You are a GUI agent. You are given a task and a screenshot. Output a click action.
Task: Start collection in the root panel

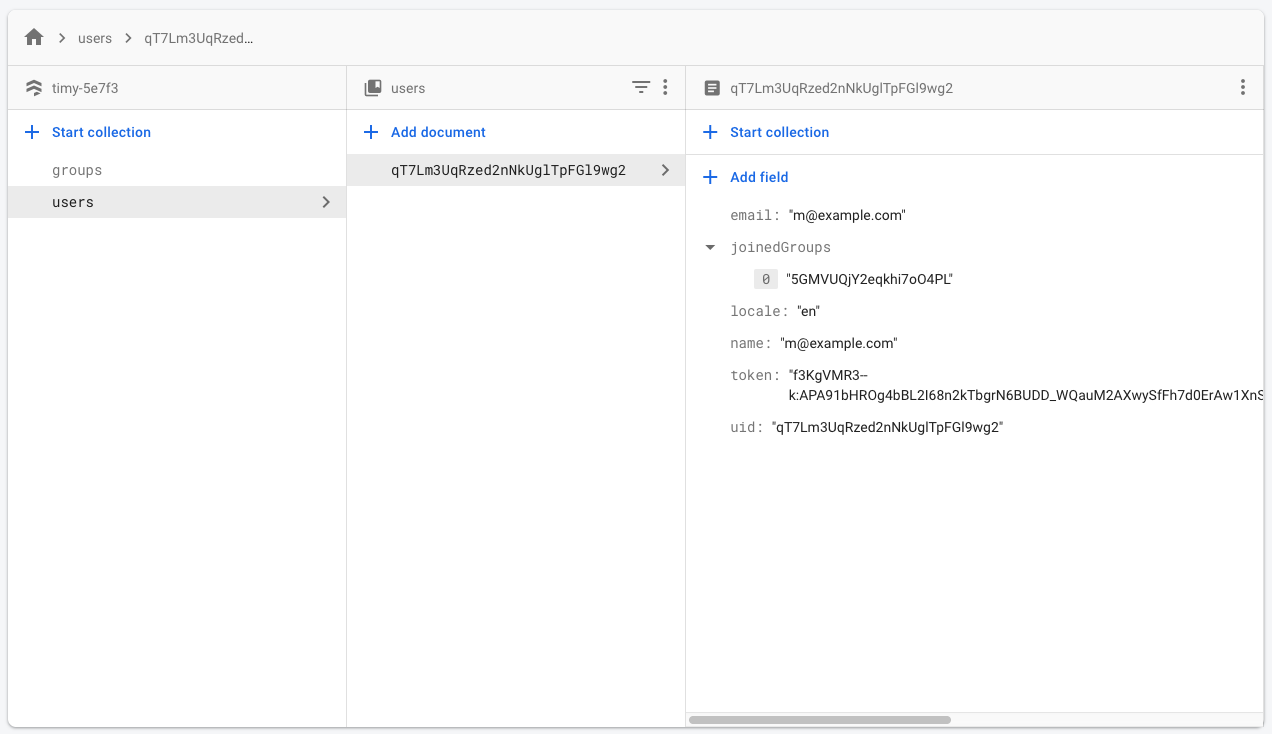pos(101,132)
